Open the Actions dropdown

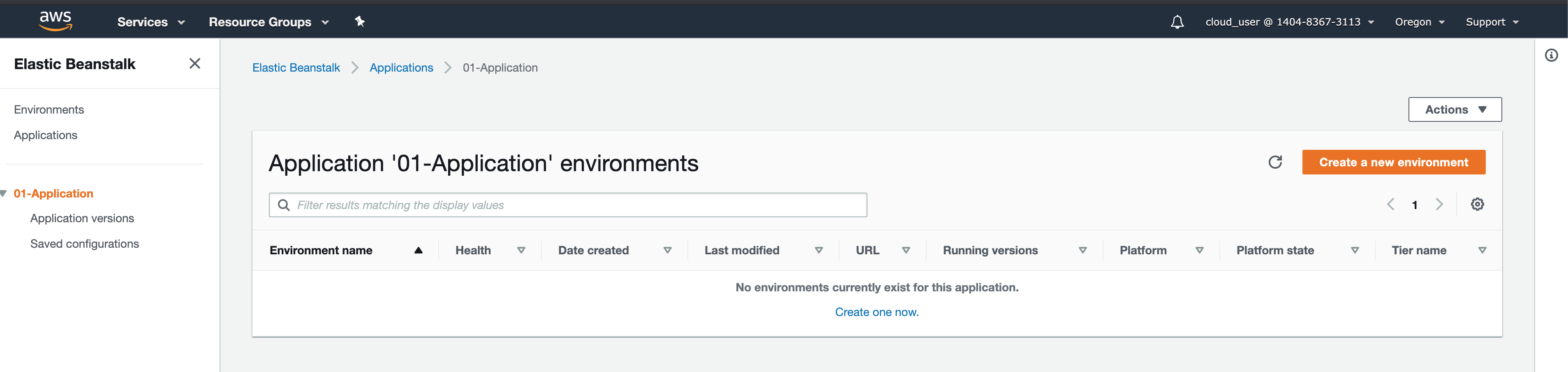[x=1454, y=109]
